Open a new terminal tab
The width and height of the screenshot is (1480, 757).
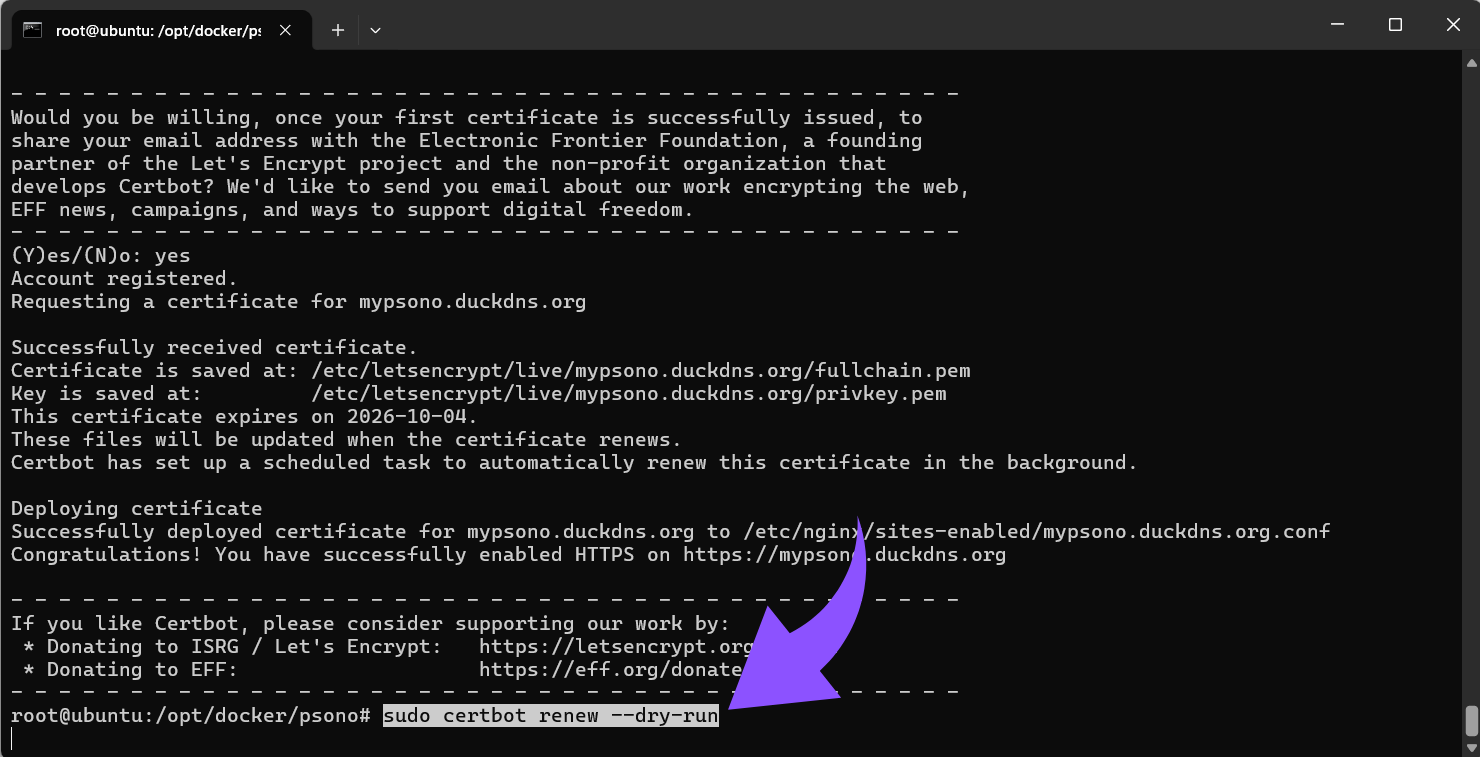click(338, 30)
